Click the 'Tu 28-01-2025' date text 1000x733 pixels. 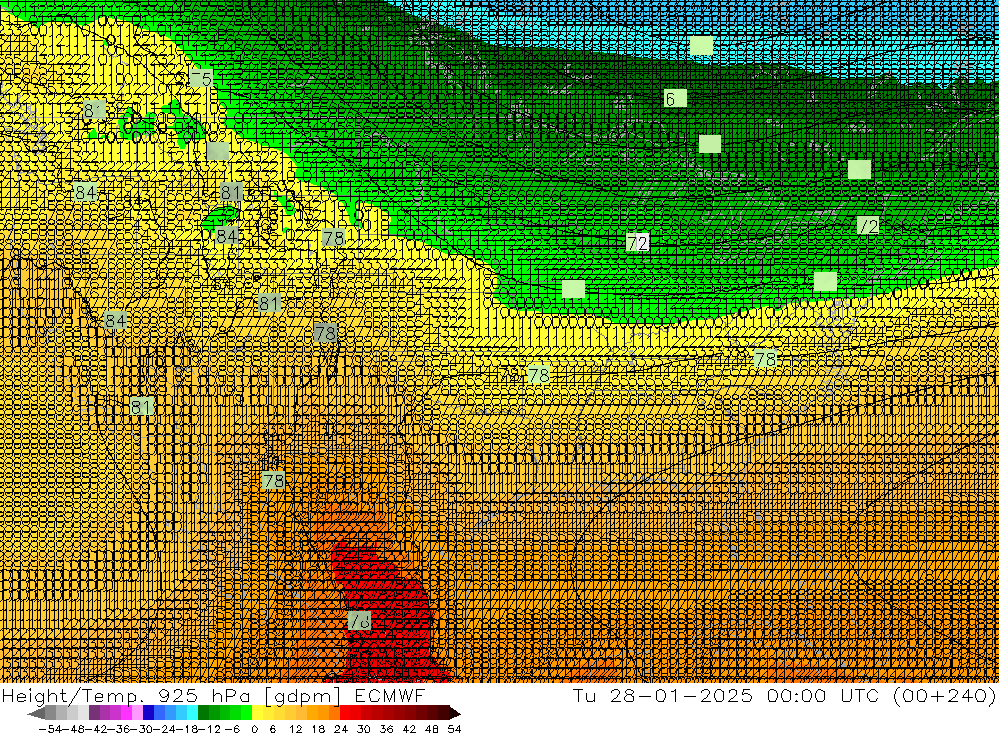tap(663, 696)
